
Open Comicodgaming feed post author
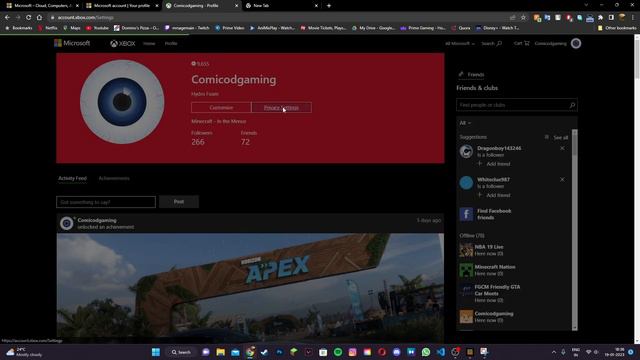97,220
